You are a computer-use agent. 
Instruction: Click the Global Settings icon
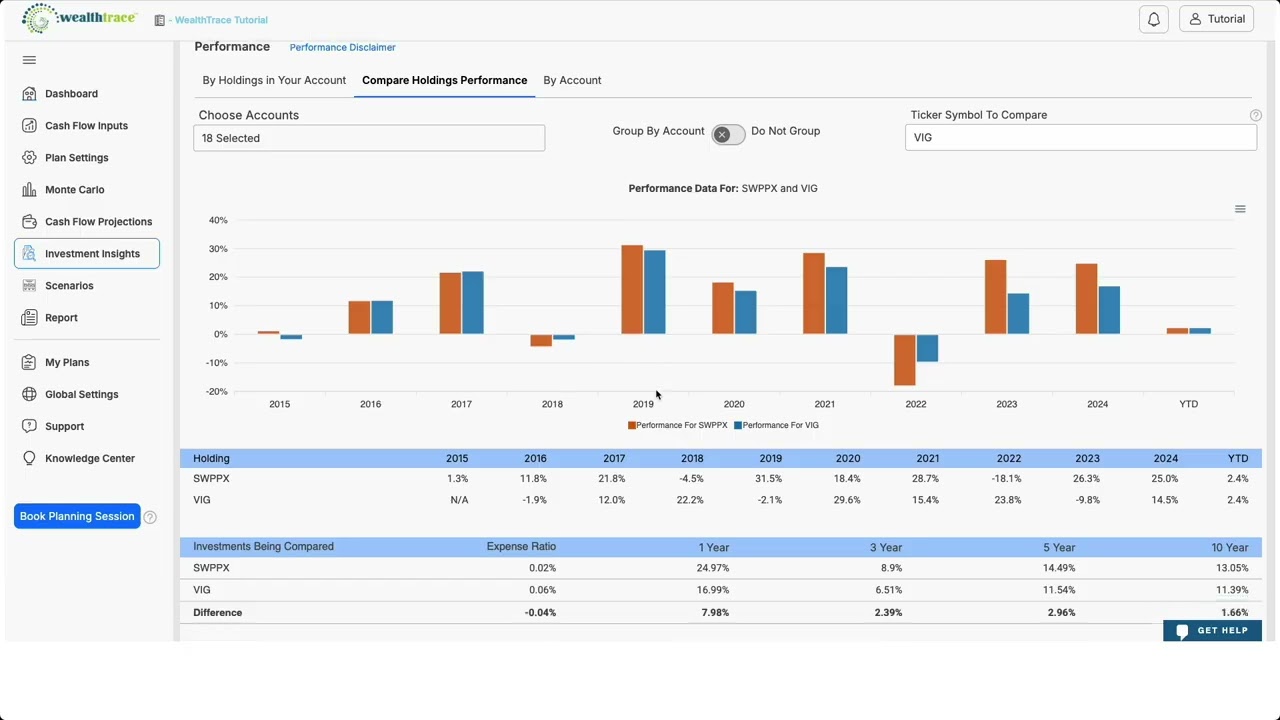[x=29, y=395]
